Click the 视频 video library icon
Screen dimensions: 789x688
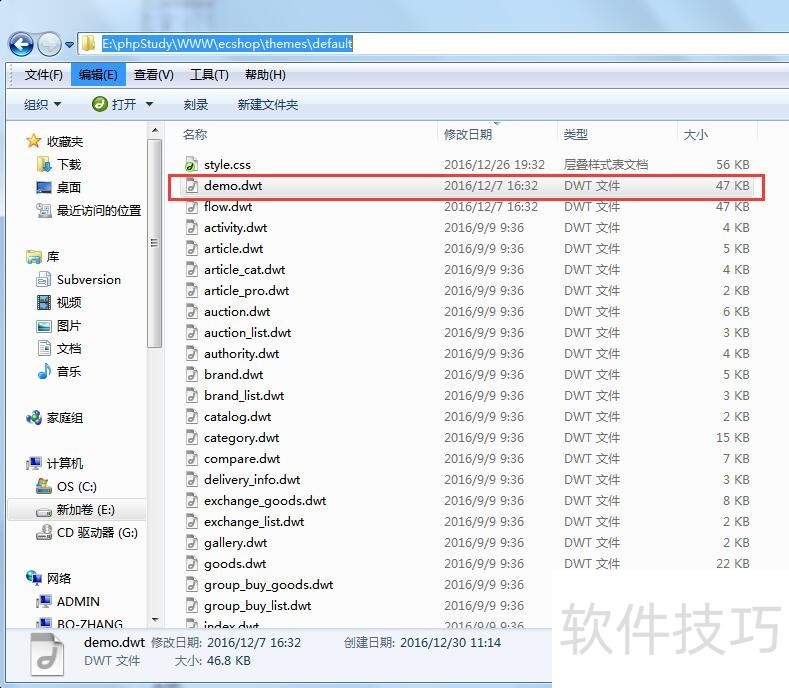tap(44, 303)
